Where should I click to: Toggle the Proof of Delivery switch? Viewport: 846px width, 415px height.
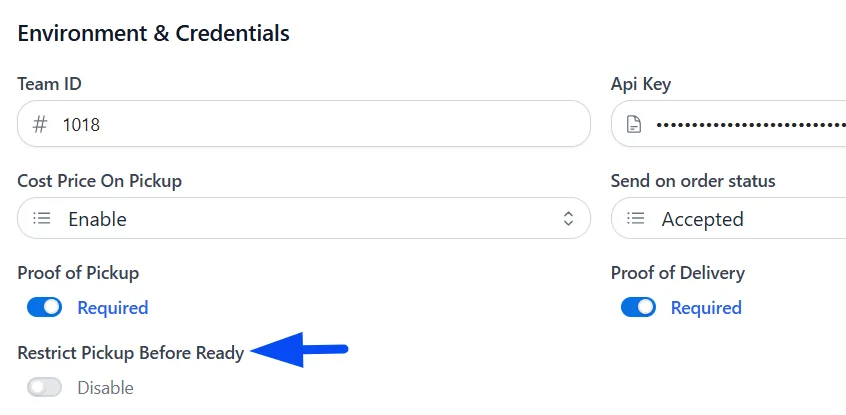(638, 307)
